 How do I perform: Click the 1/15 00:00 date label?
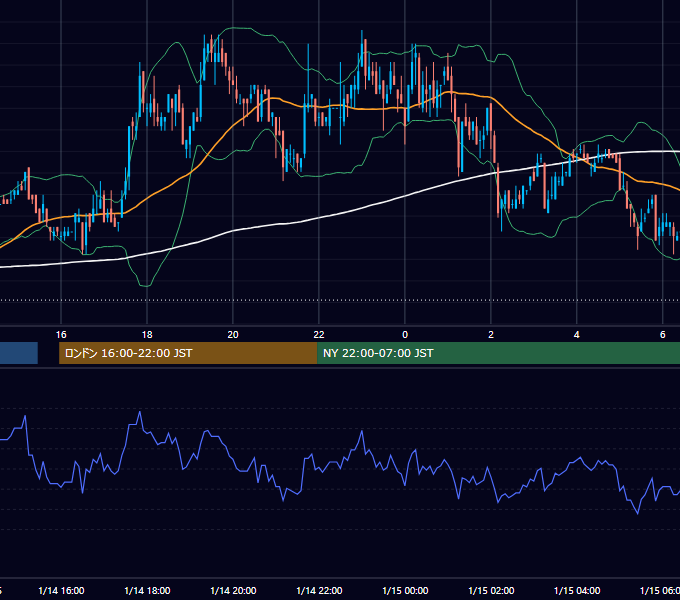405,590
